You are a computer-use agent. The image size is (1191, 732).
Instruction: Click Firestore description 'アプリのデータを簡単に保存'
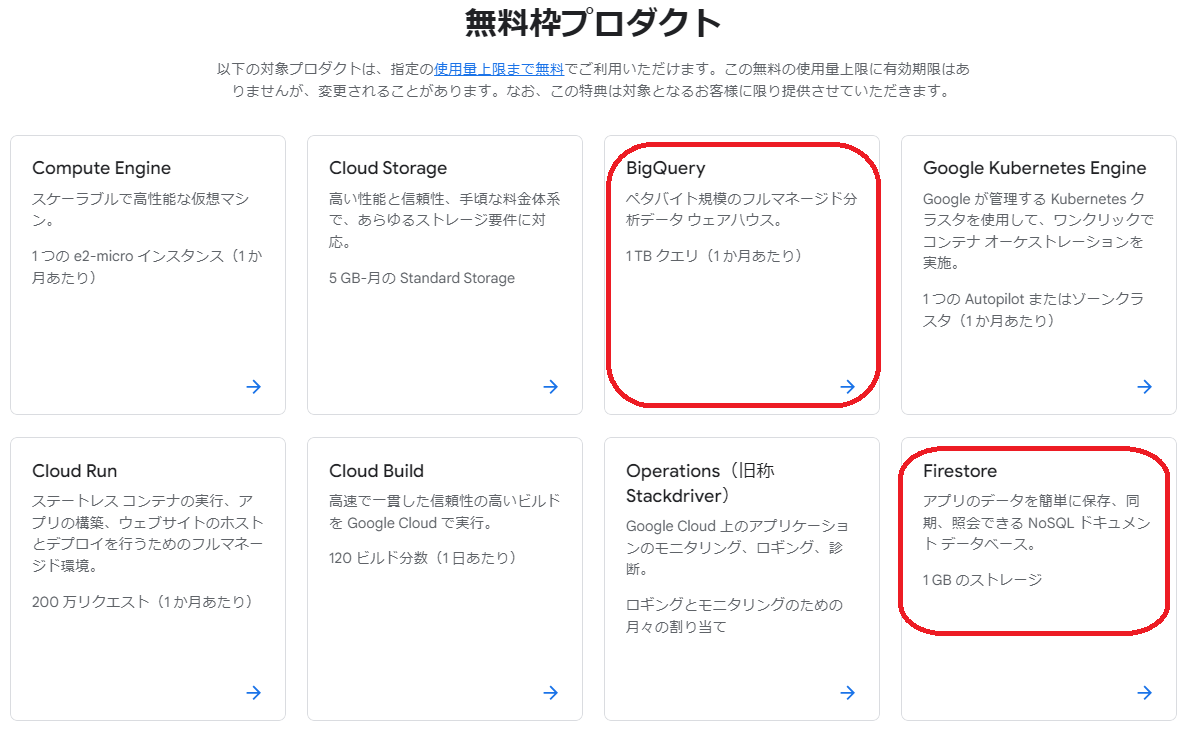[1023, 501]
